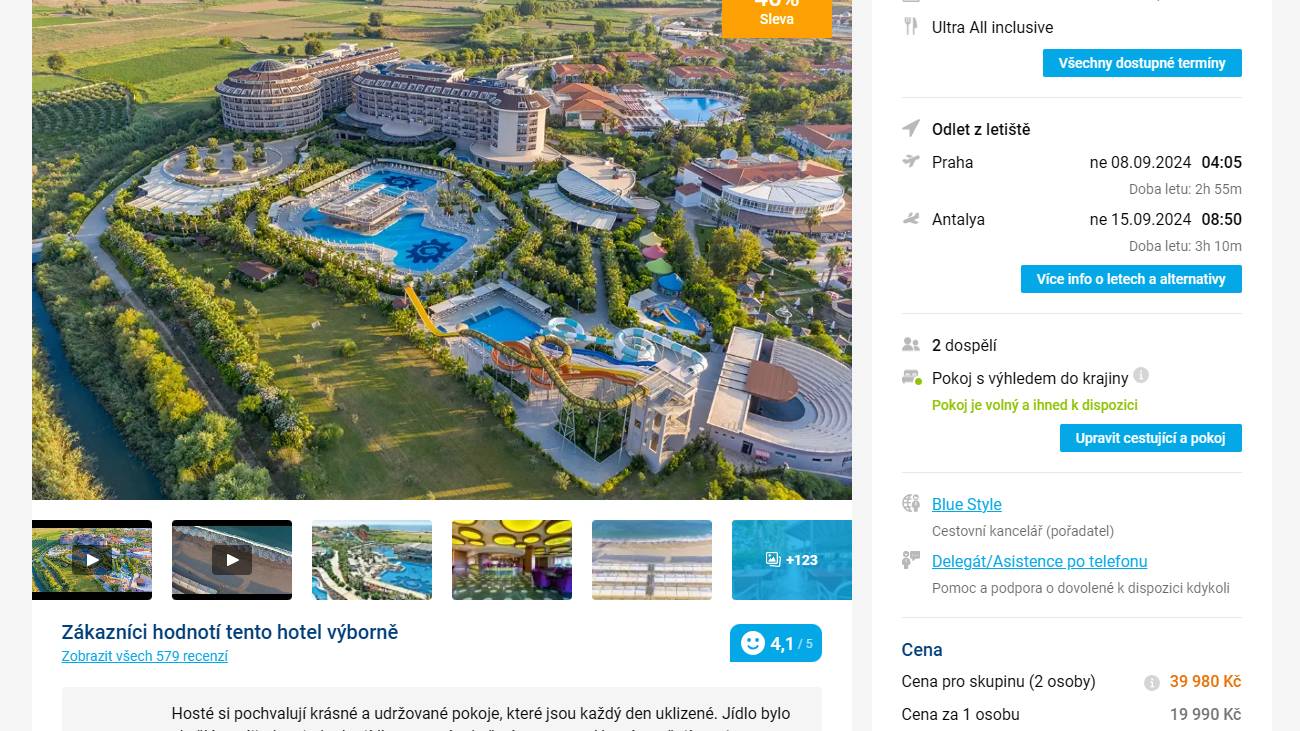
Task: Click the info icon next to group price
Action: point(1152,683)
